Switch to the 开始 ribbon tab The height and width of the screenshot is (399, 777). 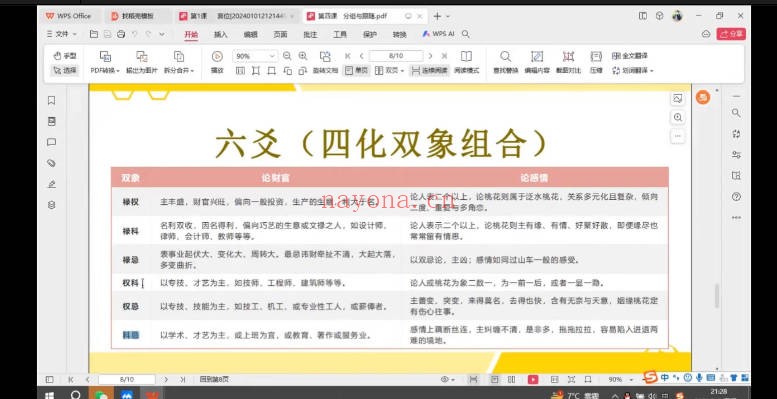pos(191,34)
